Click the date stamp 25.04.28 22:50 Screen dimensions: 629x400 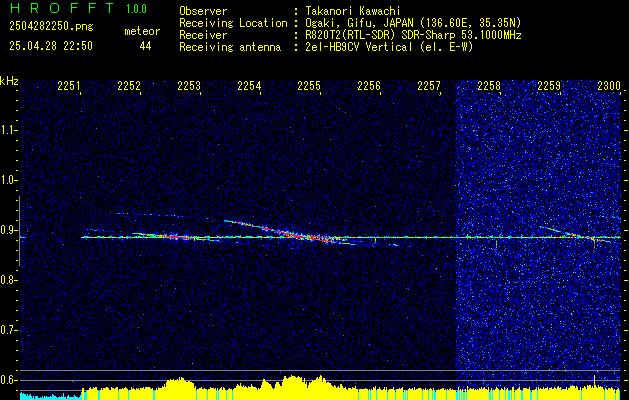point(51,46)
